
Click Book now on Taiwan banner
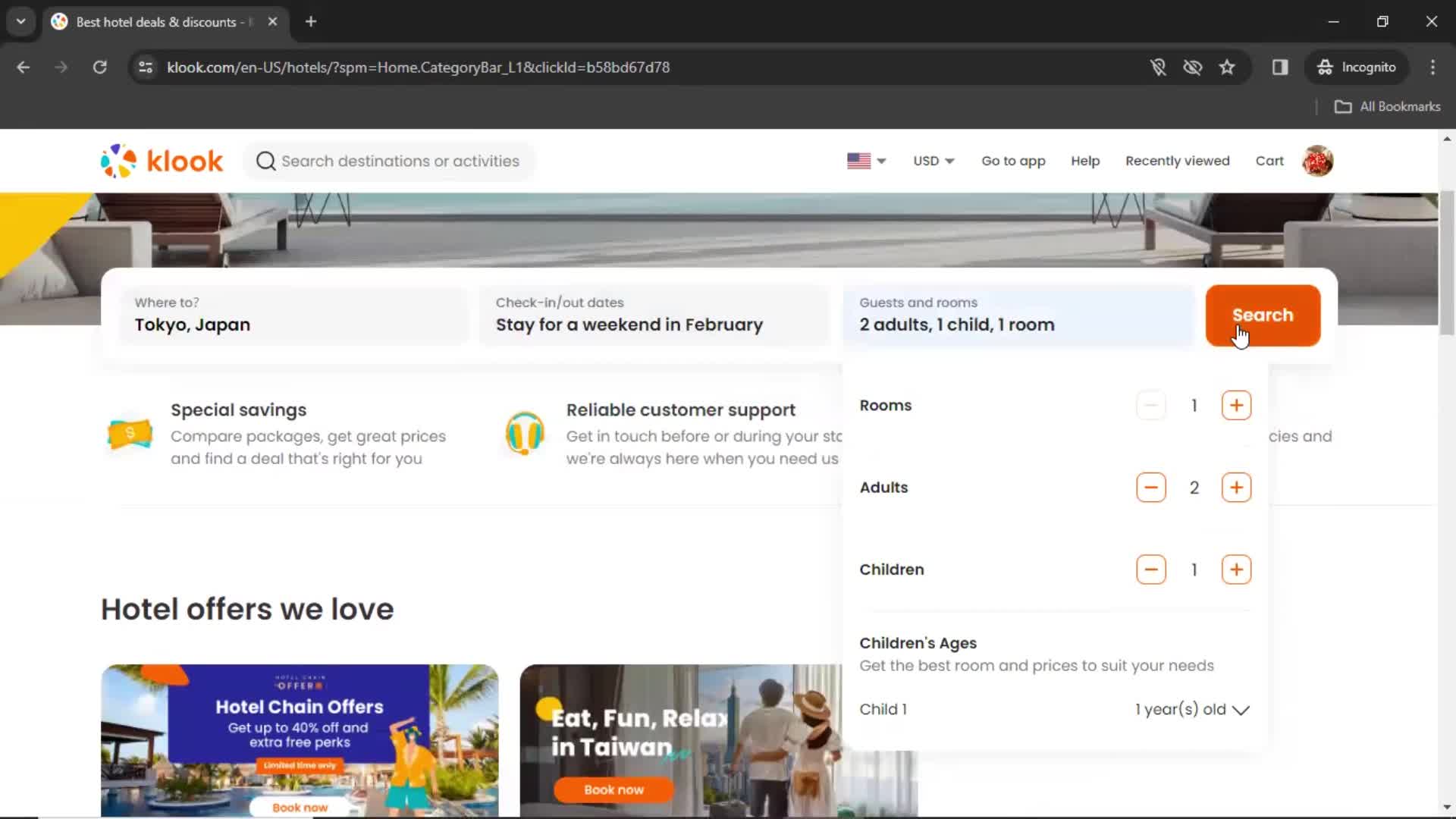613,789
